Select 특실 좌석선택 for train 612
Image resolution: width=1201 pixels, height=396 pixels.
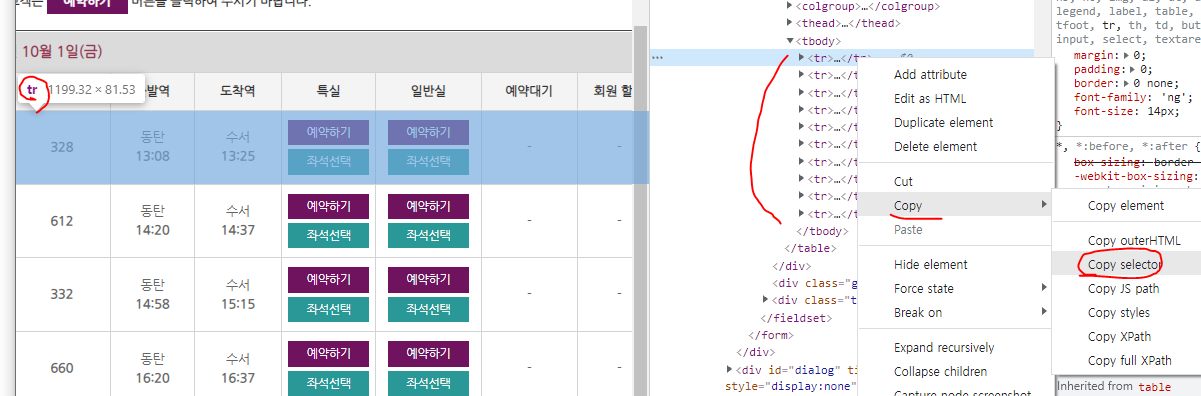pos(328,235)
